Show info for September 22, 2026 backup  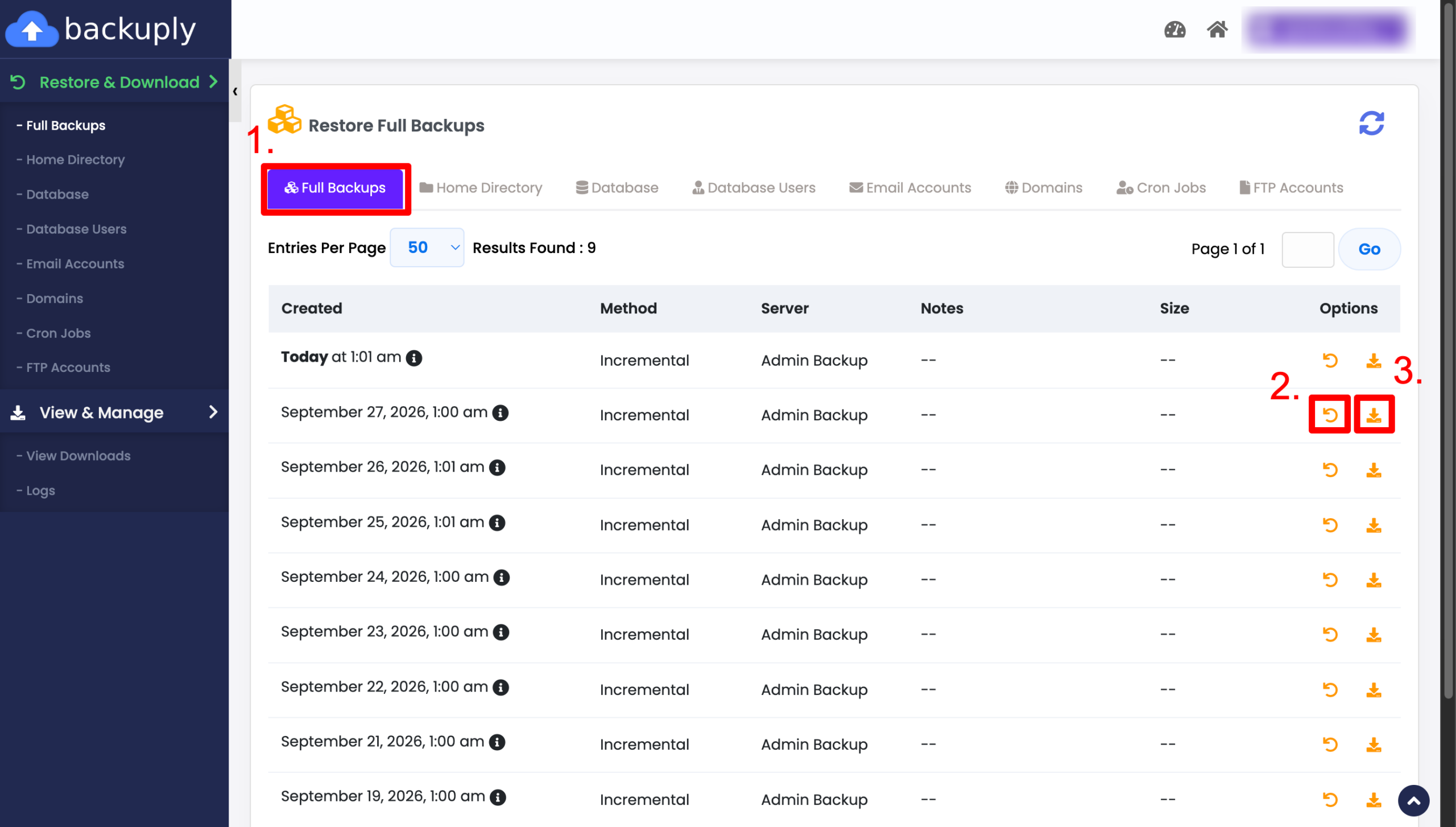[x=500, y=687]
